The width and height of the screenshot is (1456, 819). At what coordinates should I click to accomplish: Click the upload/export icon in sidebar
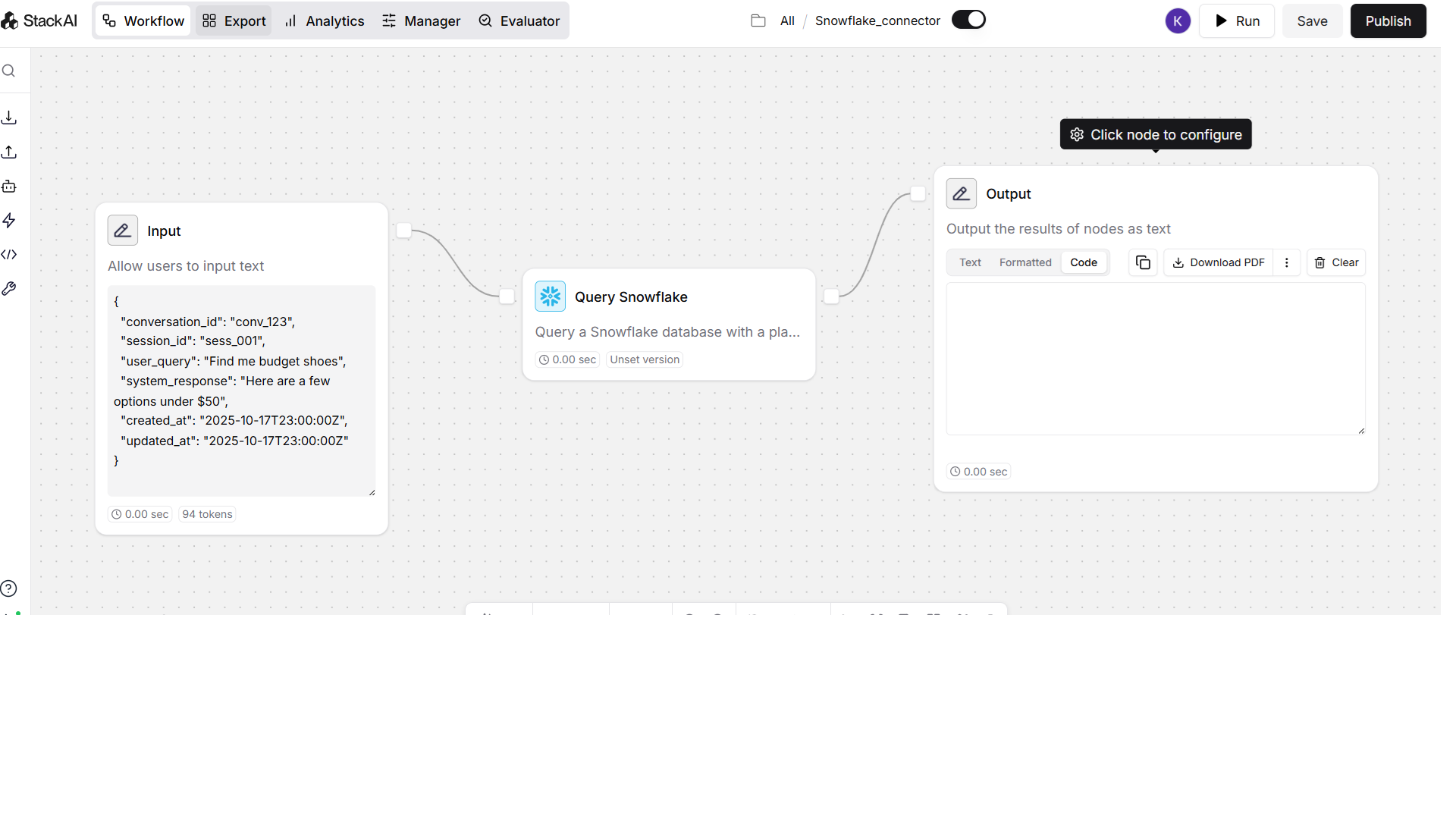9,152
